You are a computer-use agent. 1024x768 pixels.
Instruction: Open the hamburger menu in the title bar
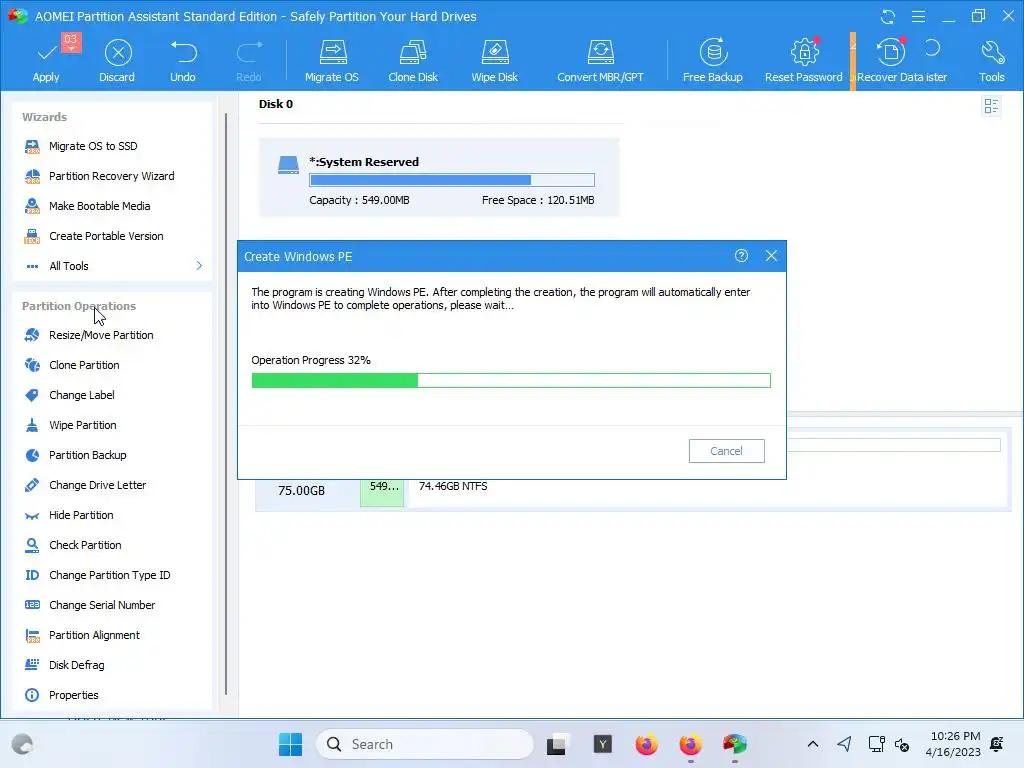click(x=918, y=16)
